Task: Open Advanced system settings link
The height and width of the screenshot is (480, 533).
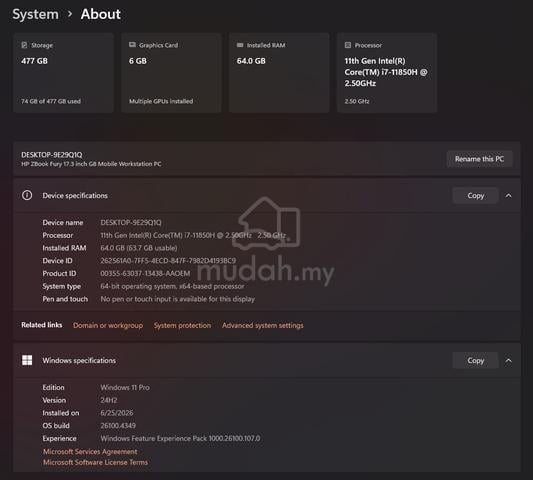Action: pyautogui.click(x=263, y=325)
